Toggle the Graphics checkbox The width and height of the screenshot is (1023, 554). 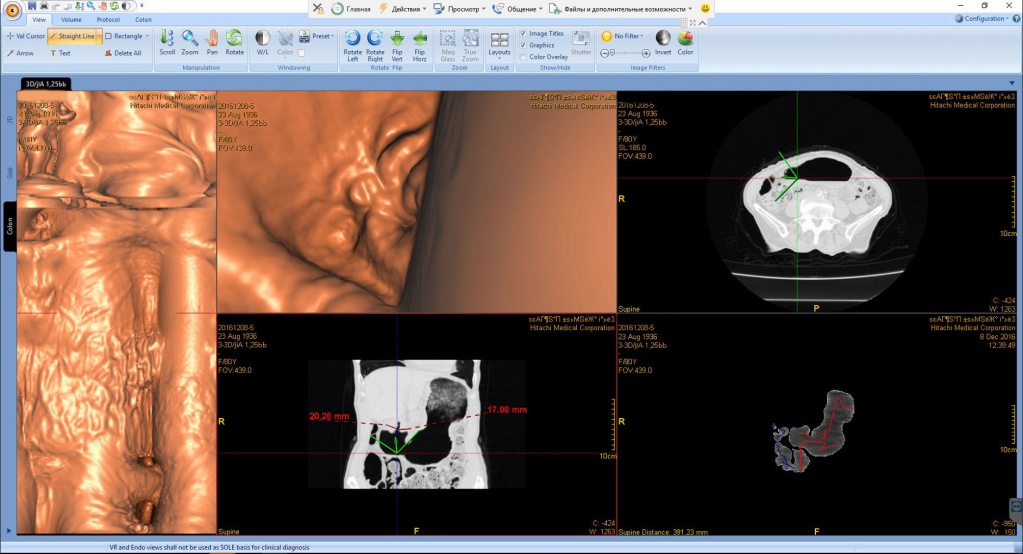(523, 45)
